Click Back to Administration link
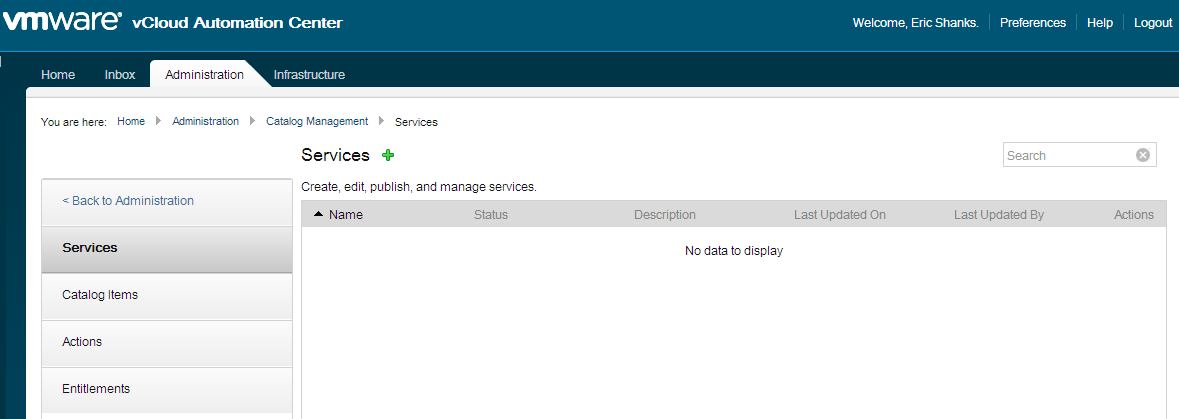Screen dimensions: 1179x419 (x=128, y=201)
